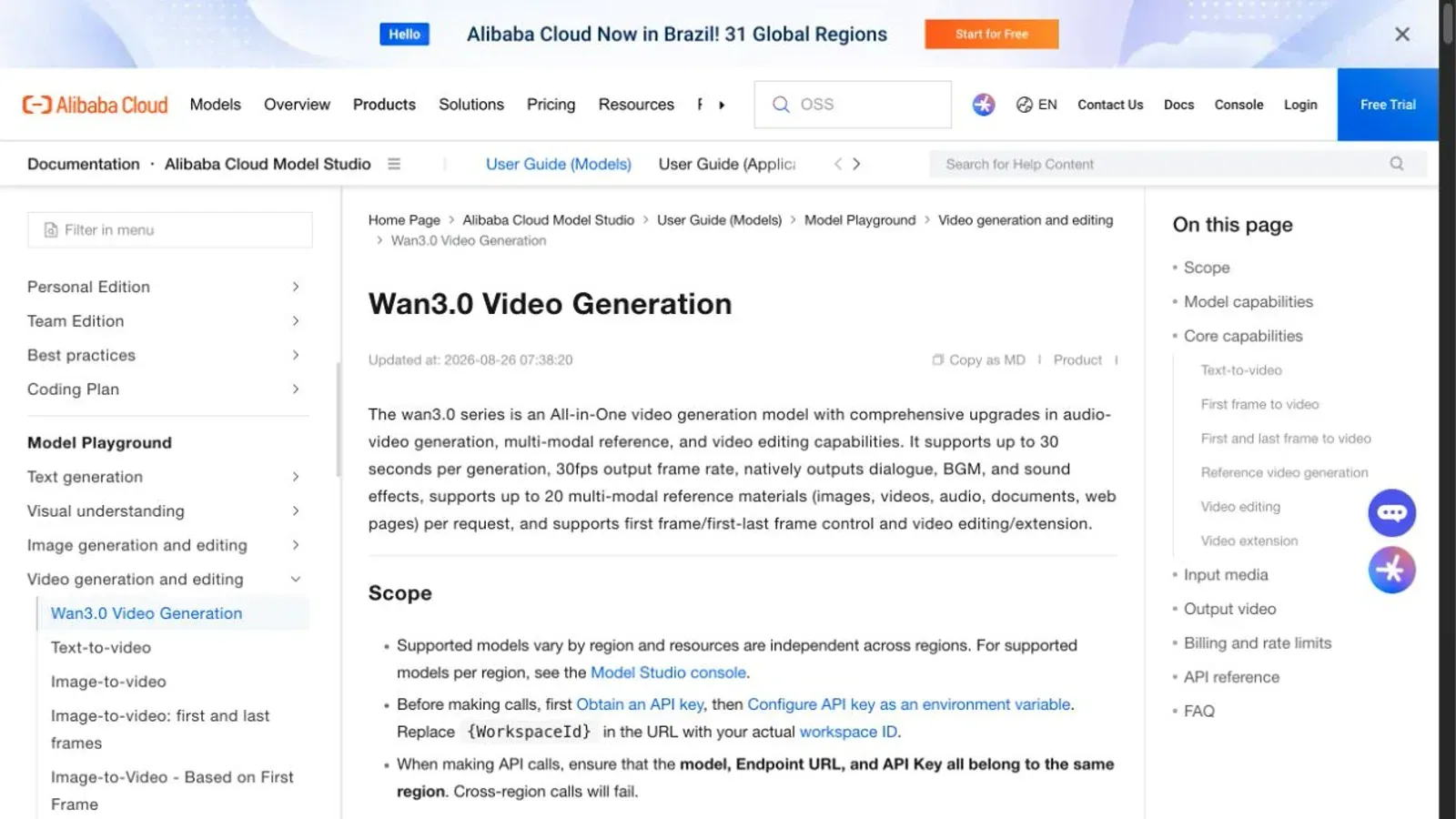
Task: Jump to Billing and rate limits
Action: click(x=1258, y=643)
